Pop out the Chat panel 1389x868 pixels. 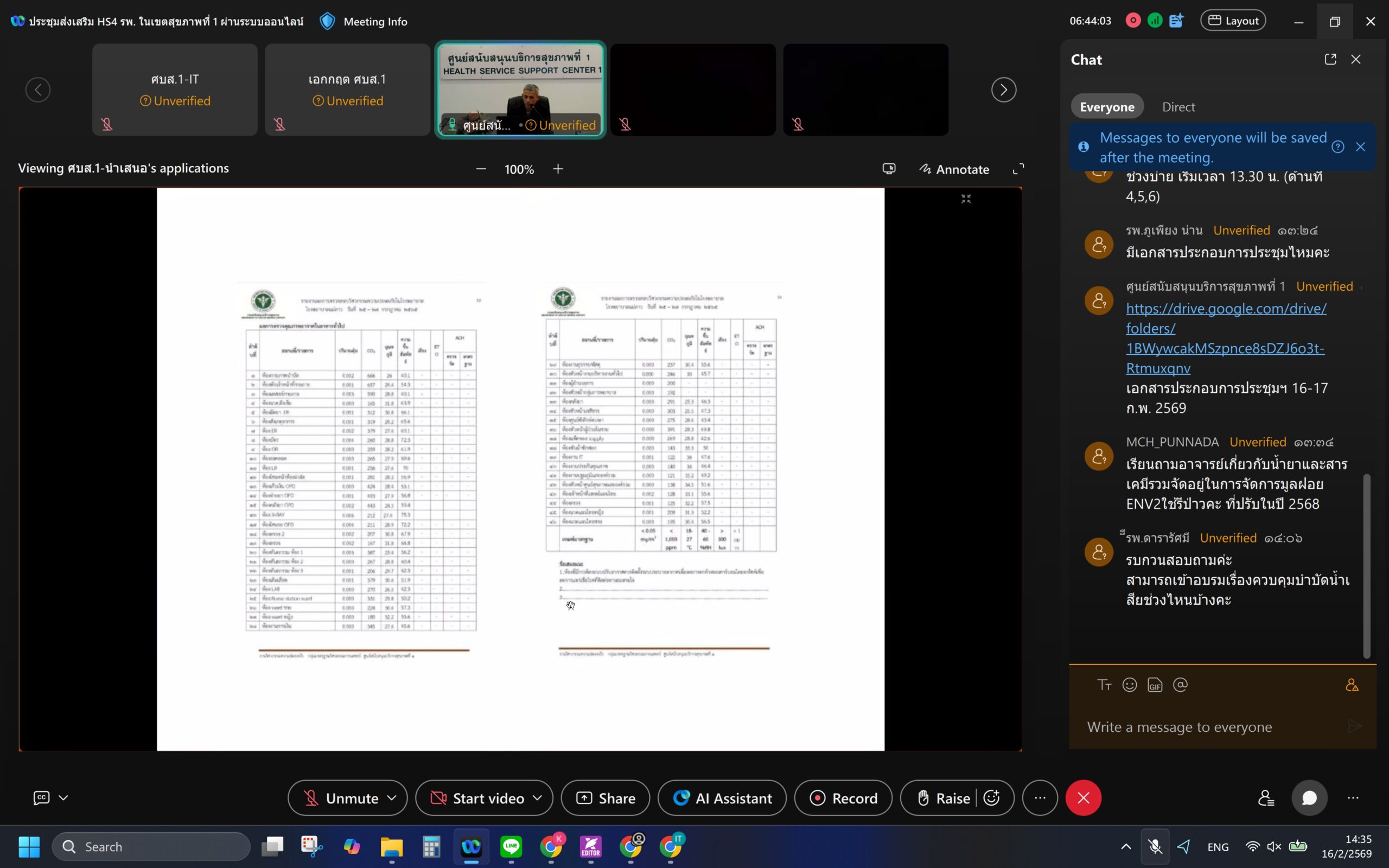(x=1330, y=59)
